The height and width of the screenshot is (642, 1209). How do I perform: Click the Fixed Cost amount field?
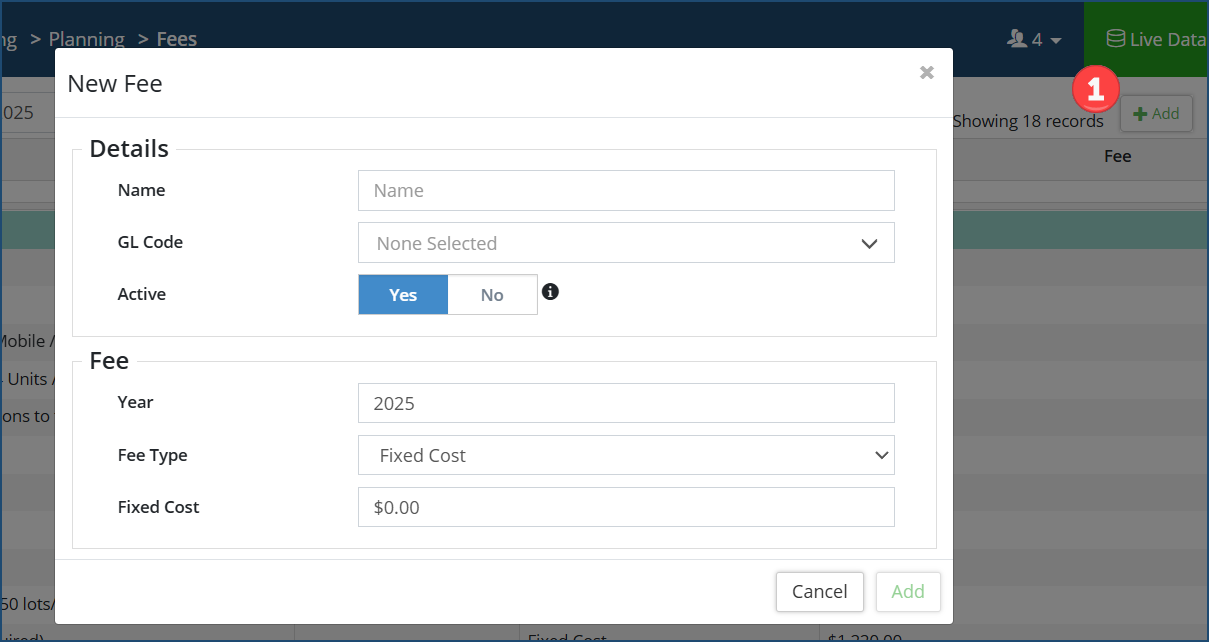point(626,507)
